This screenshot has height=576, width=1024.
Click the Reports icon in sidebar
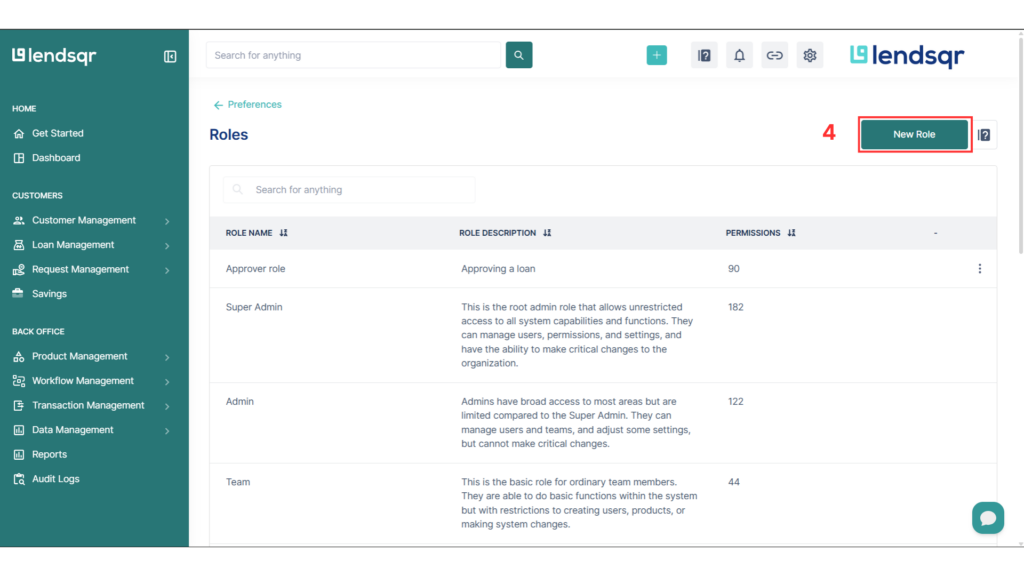20,454
